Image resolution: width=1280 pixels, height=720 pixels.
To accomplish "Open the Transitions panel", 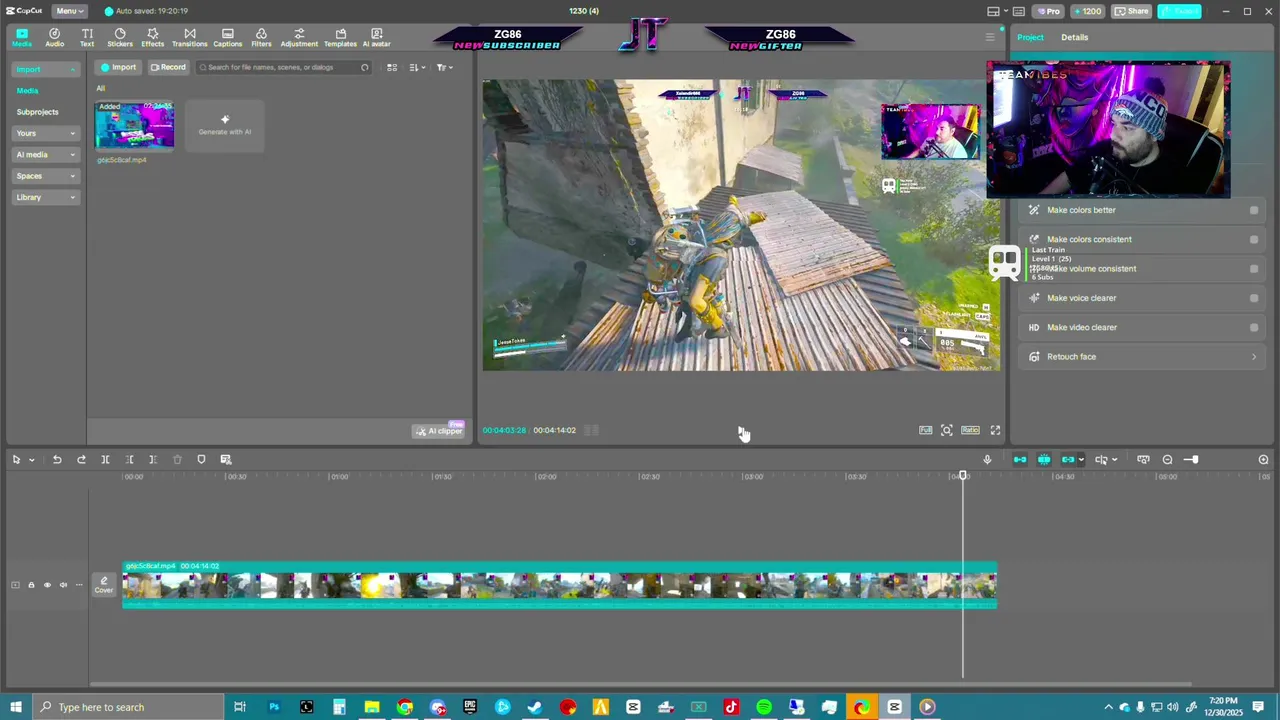I will tap(189, 38).
